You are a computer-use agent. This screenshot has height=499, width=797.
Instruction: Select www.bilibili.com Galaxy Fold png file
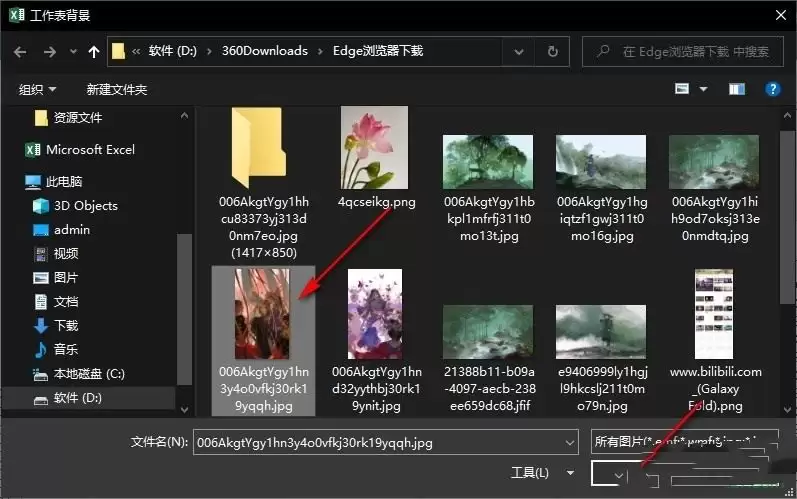coord(715,340)
